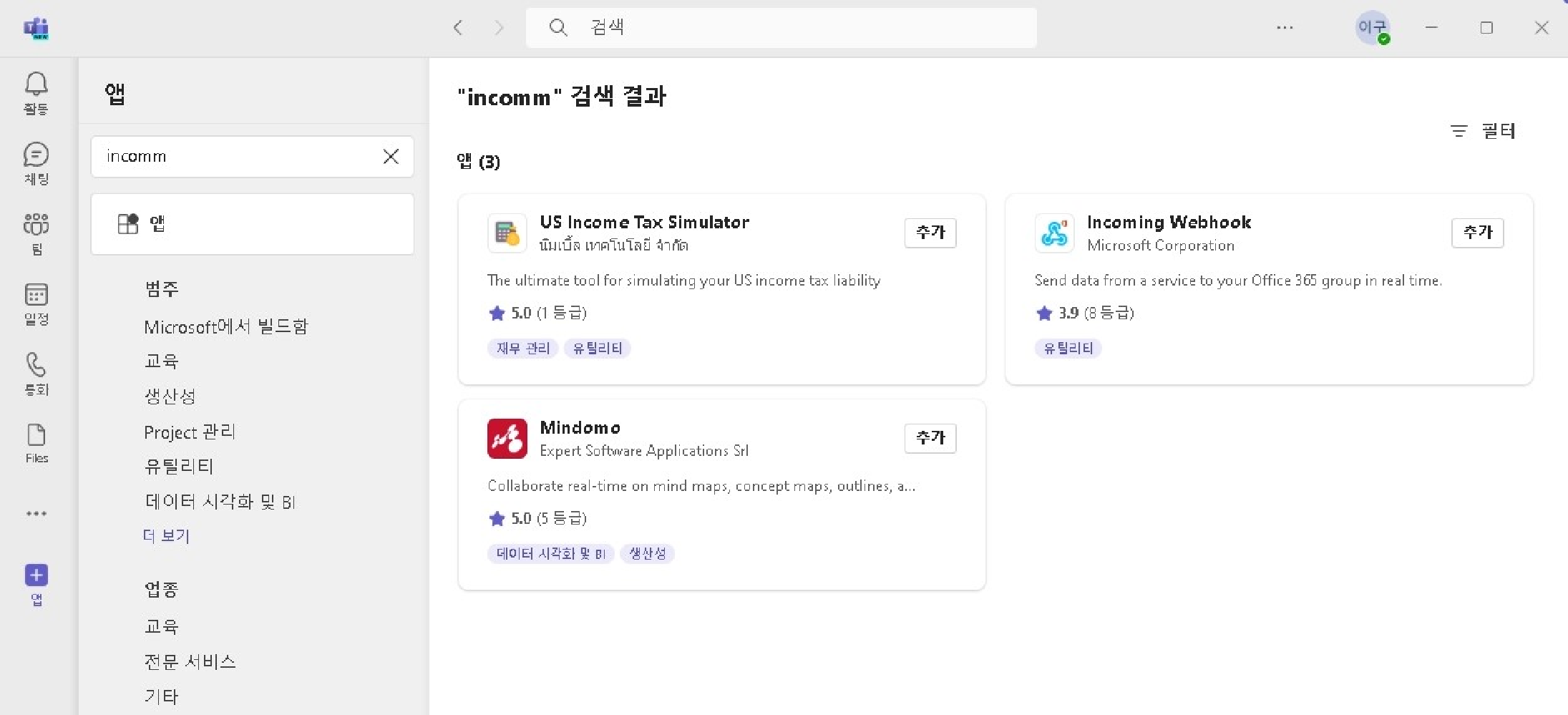Click the Incoming Webhook app icon
The image size is (1568, 715).
point(1054,233)
